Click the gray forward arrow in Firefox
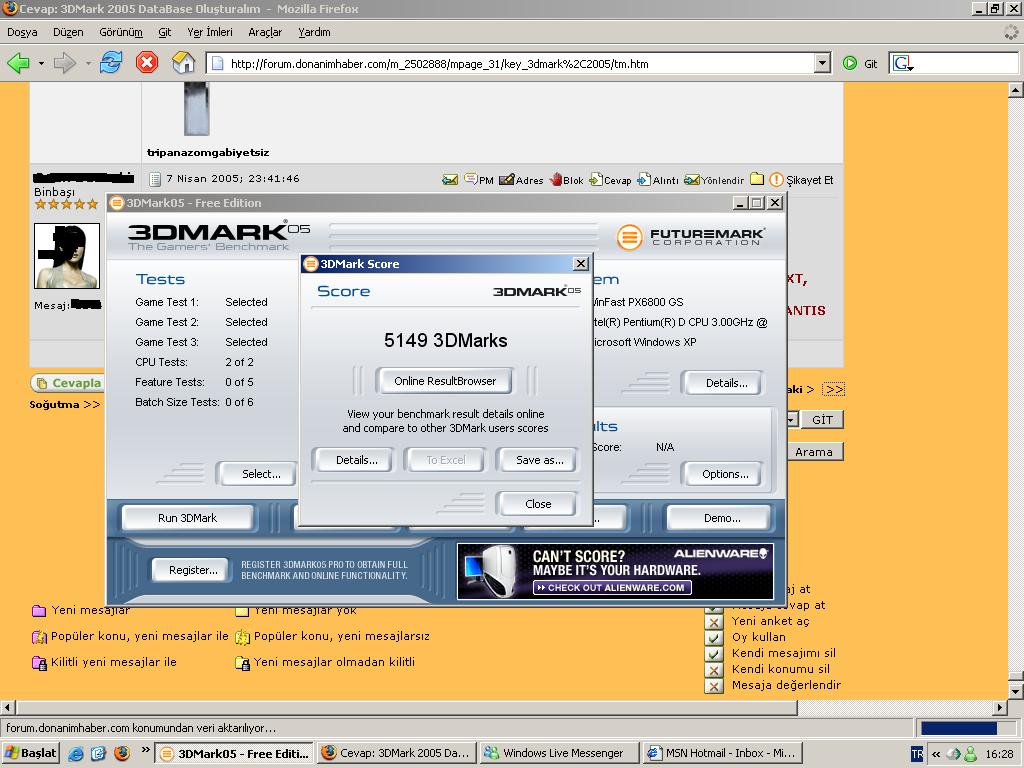The width and height of the screenshot is (1024, 768). [64, 63]
